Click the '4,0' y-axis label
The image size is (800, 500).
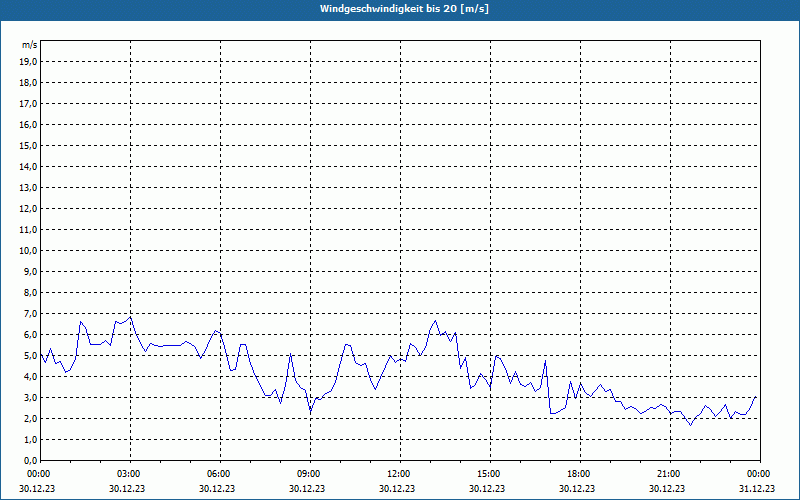[x=31, y=377]
